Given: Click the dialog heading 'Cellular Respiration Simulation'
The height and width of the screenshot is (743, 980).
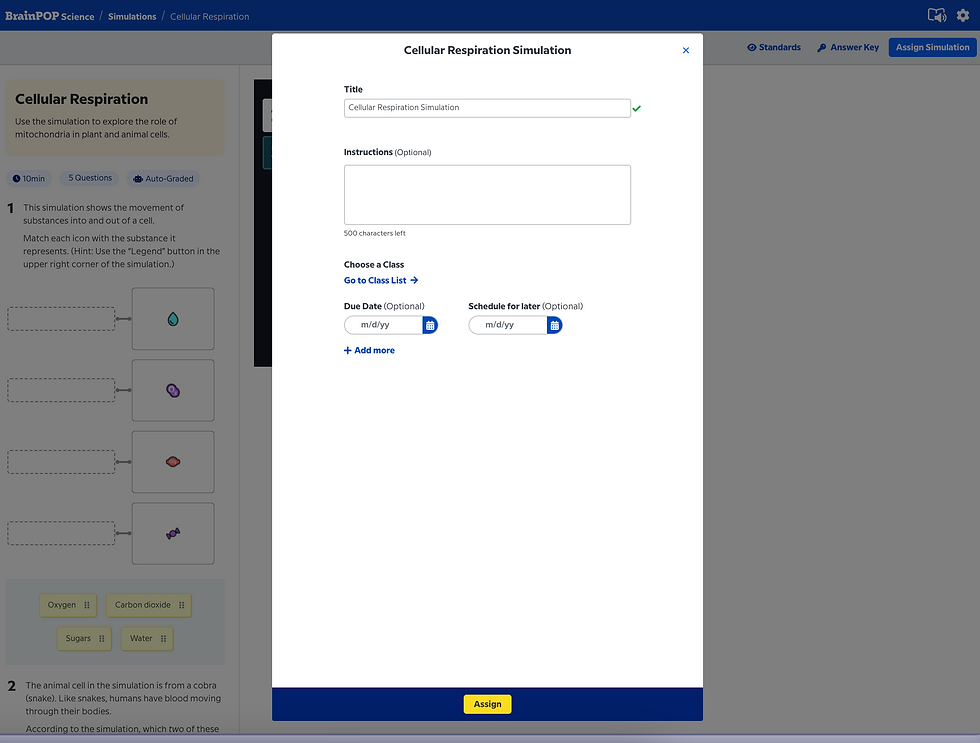Looking at the screenshot, I should pos(488,51).
